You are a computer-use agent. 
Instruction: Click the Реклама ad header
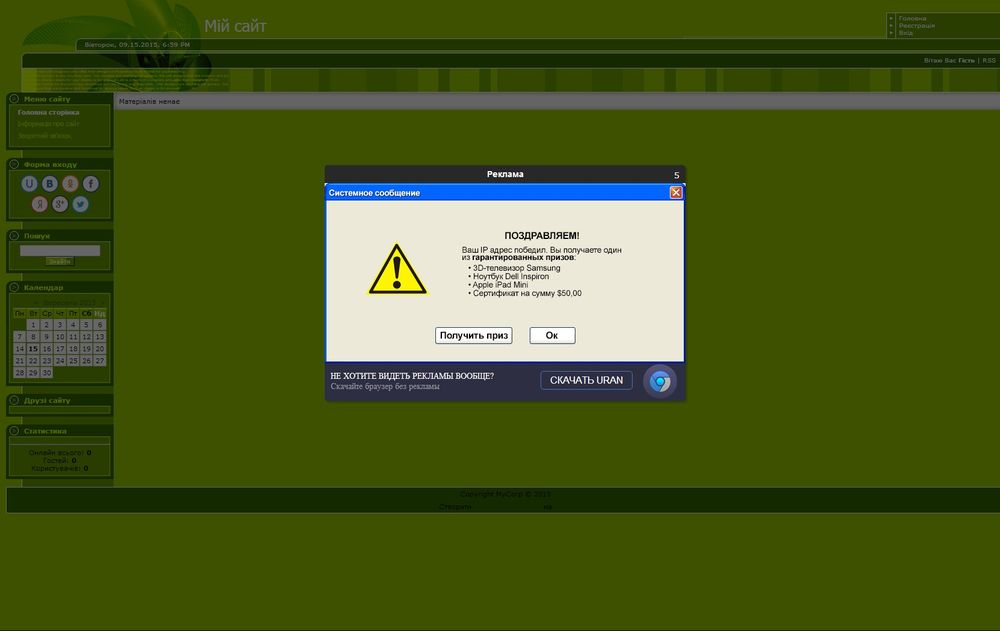click(505, 174)
